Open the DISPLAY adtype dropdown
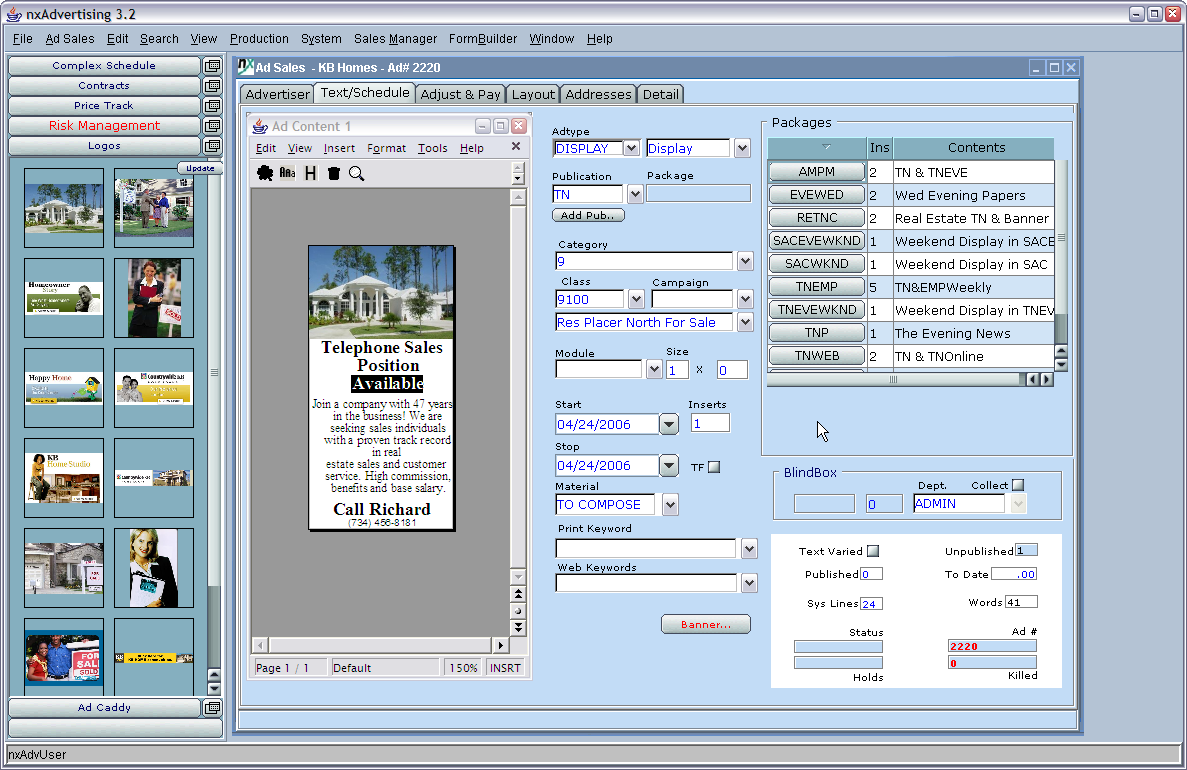This screenshot has height=770, width=1187. [630, 148]
